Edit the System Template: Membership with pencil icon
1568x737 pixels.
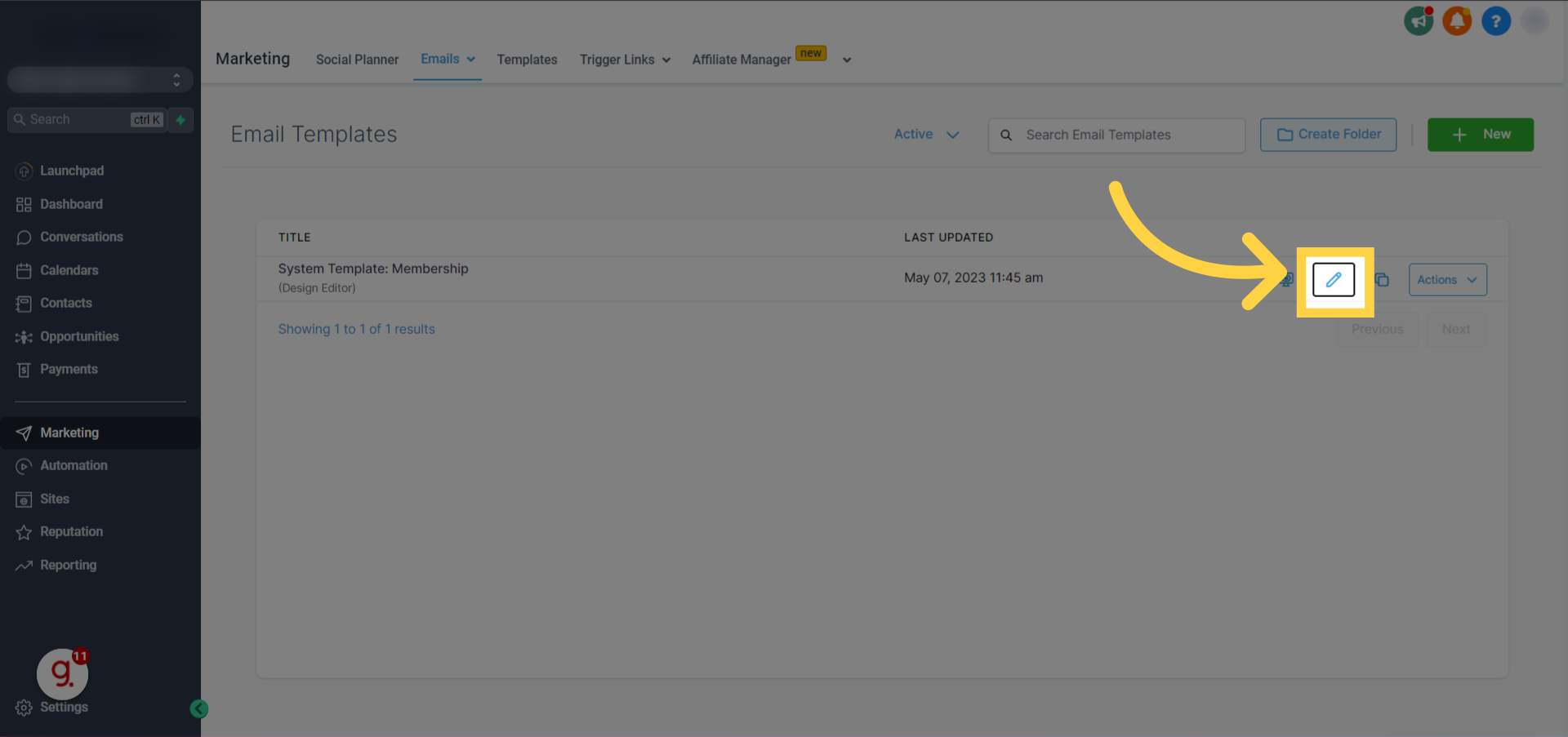point(1334,280)
